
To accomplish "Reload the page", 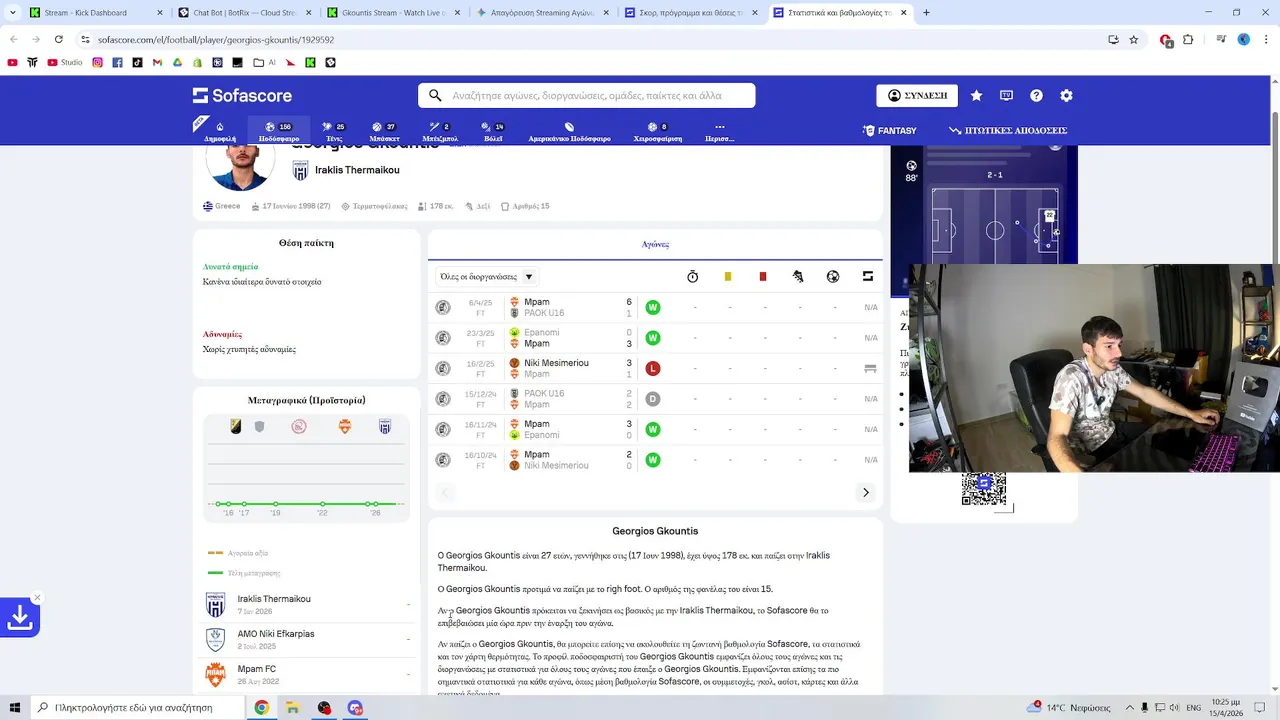I will [58, 40].
